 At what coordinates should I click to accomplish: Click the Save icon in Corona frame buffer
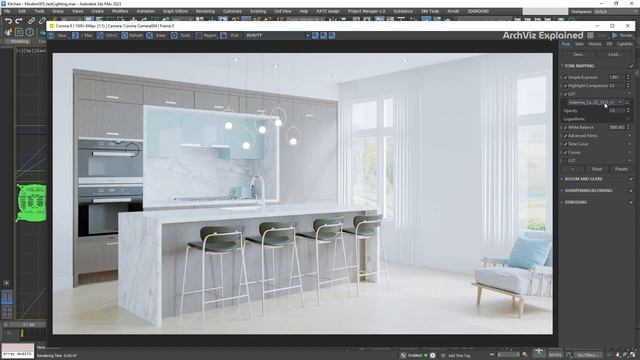pyautogui.click(x=51, y=36)
